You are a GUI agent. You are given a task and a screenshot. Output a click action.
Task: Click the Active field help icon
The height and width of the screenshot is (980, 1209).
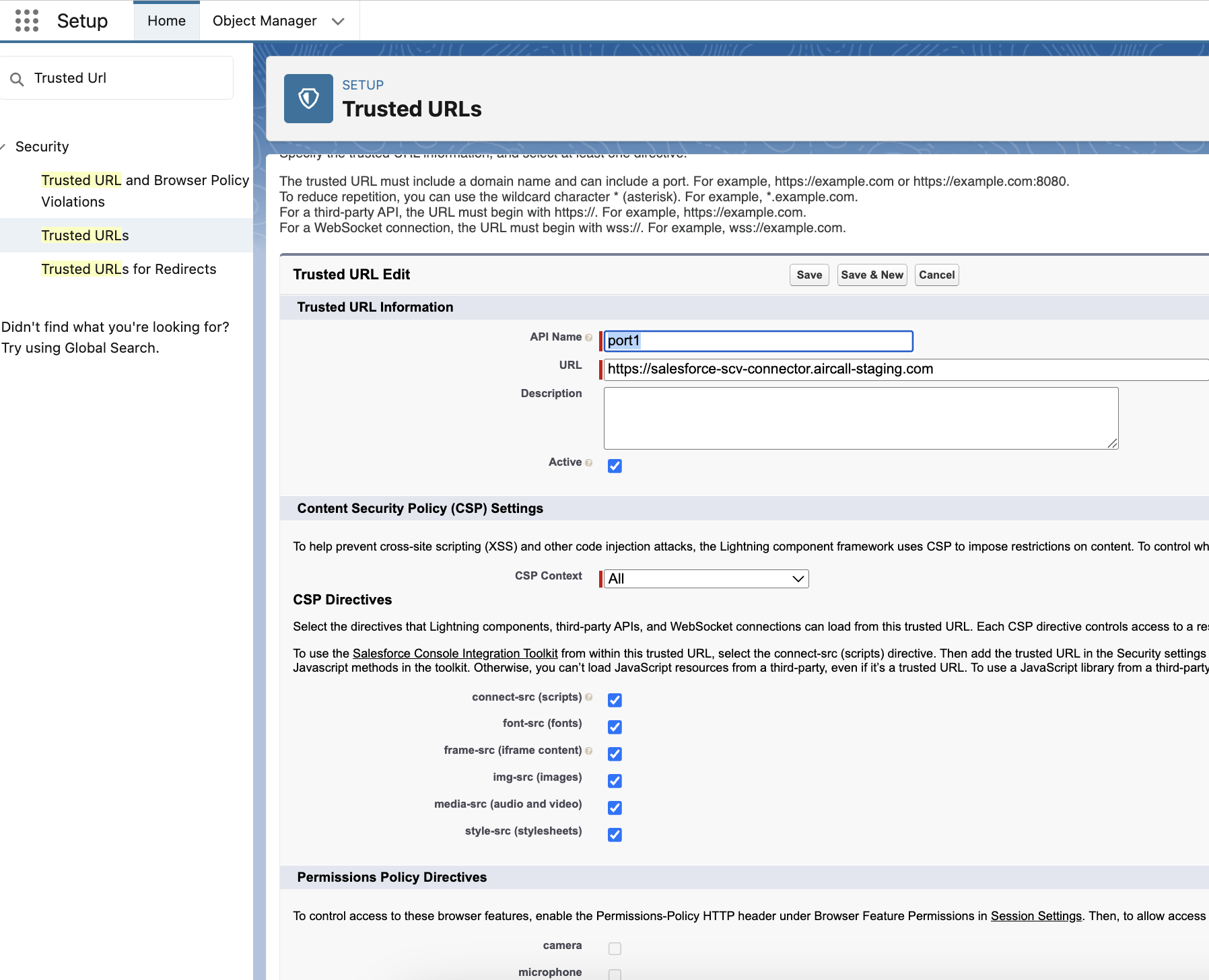click(589, 462)
